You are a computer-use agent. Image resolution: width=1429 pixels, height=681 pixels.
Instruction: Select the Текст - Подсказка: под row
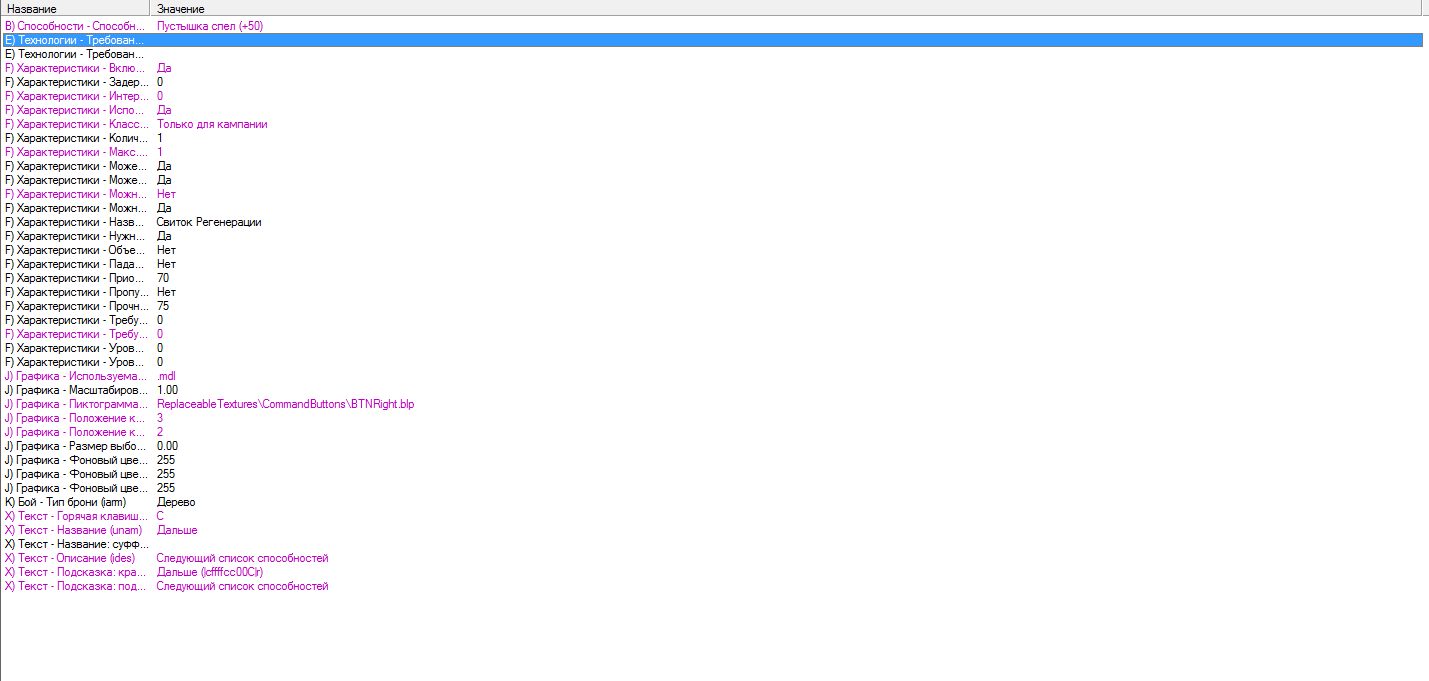(712, 586)
